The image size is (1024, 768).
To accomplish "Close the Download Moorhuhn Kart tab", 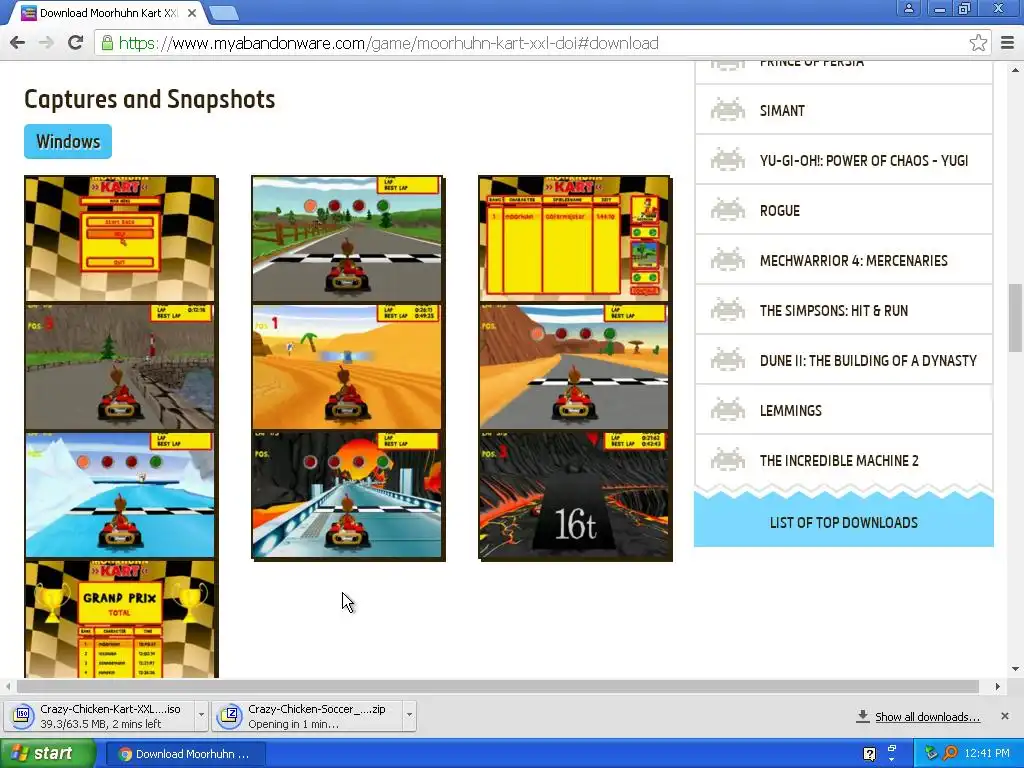I will coord(192,12).
